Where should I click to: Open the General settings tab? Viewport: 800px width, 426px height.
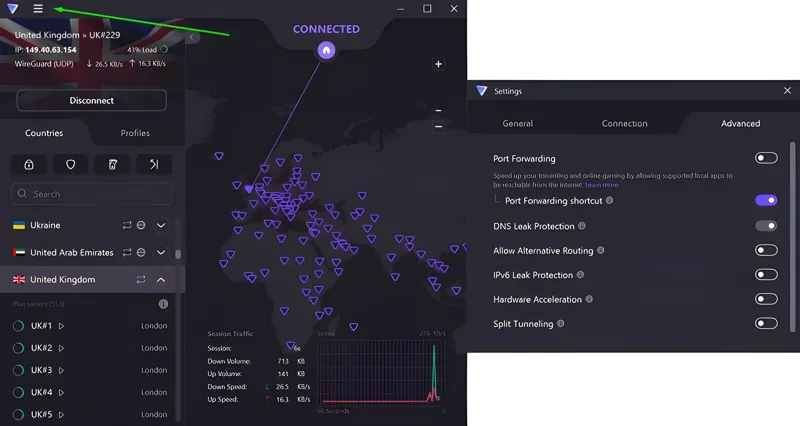pos(517,124)
